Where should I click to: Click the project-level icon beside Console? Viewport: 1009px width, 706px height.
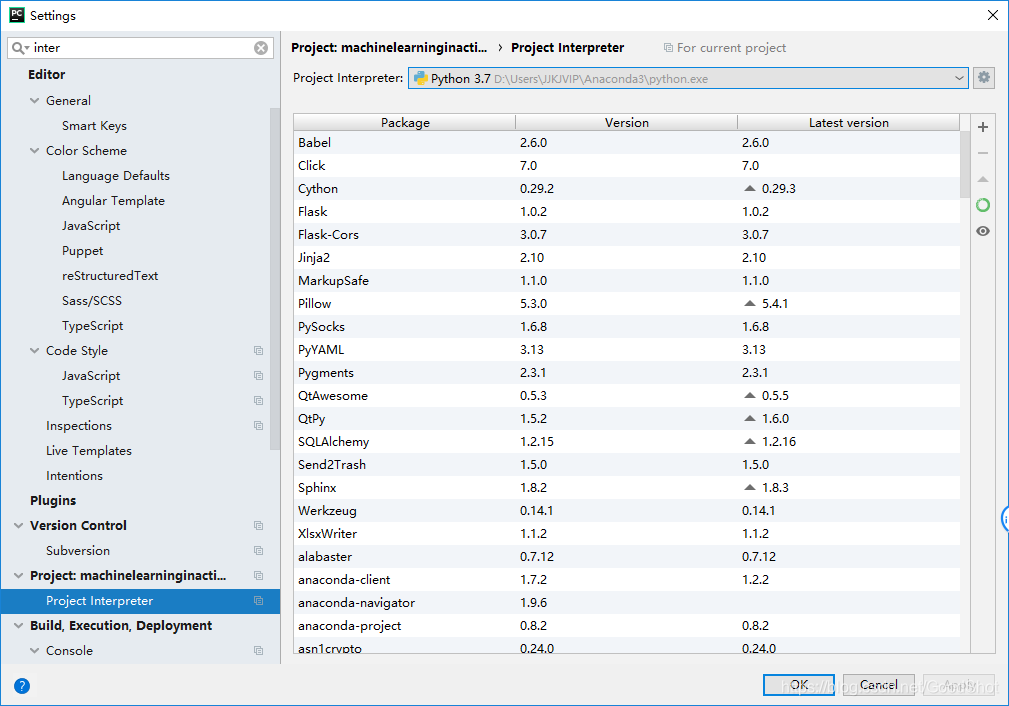coord(259,651)
